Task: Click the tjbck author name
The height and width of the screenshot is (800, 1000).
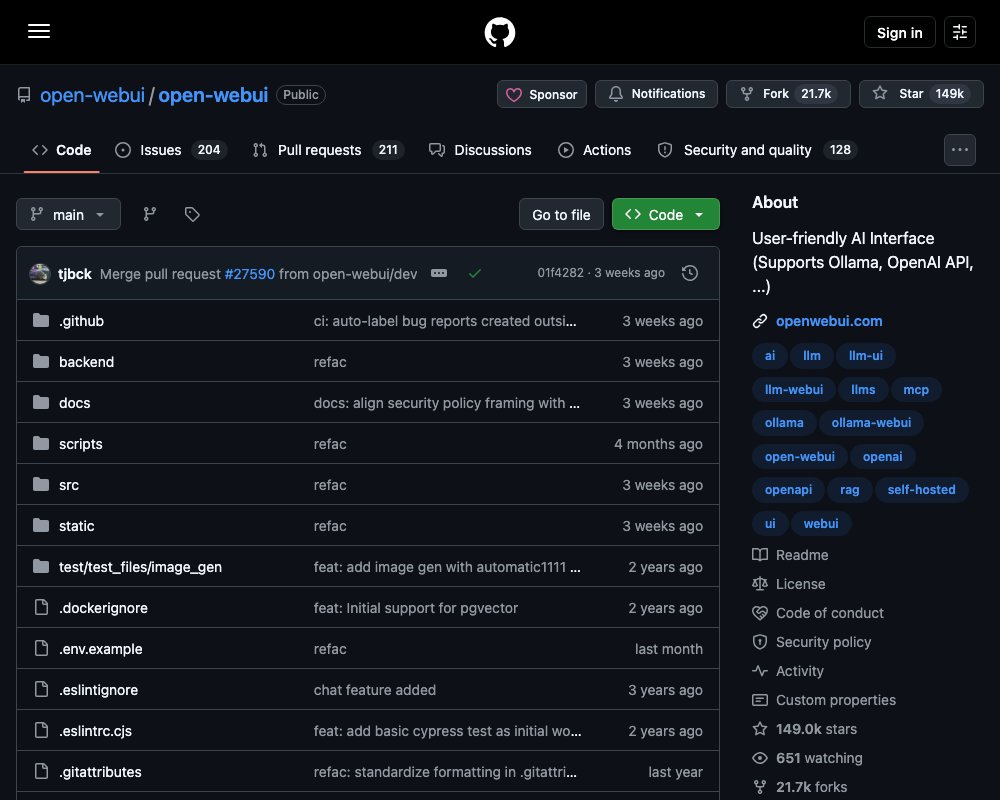Action: pyautogui.click(x=75, y=274)
